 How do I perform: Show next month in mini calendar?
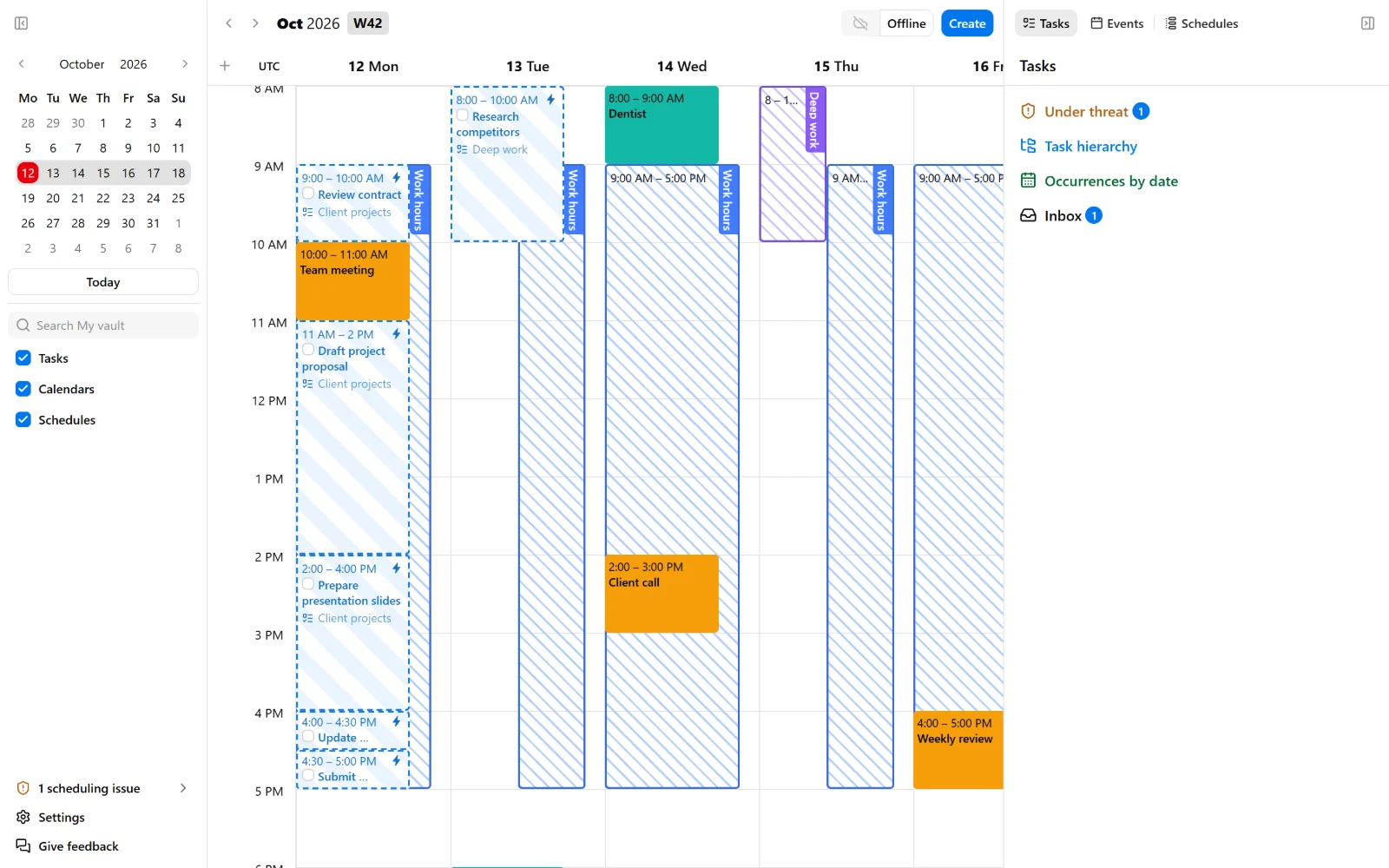(185, 64)
